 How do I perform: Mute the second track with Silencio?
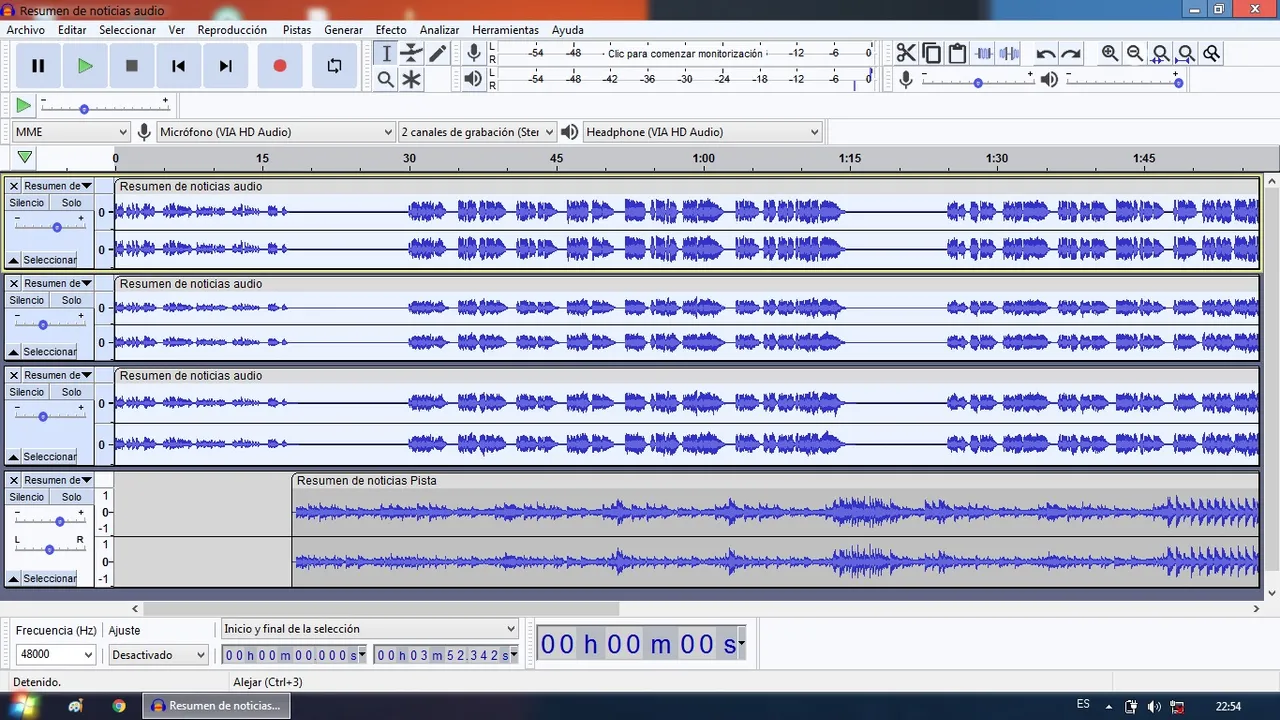[x=27, y=300]
